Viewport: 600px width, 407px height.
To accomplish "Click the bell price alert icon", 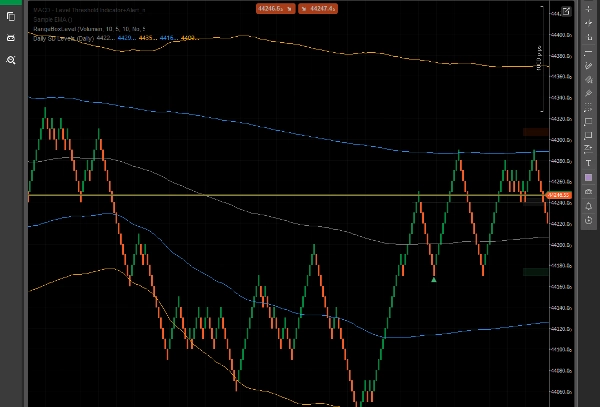I will (589, 206).
